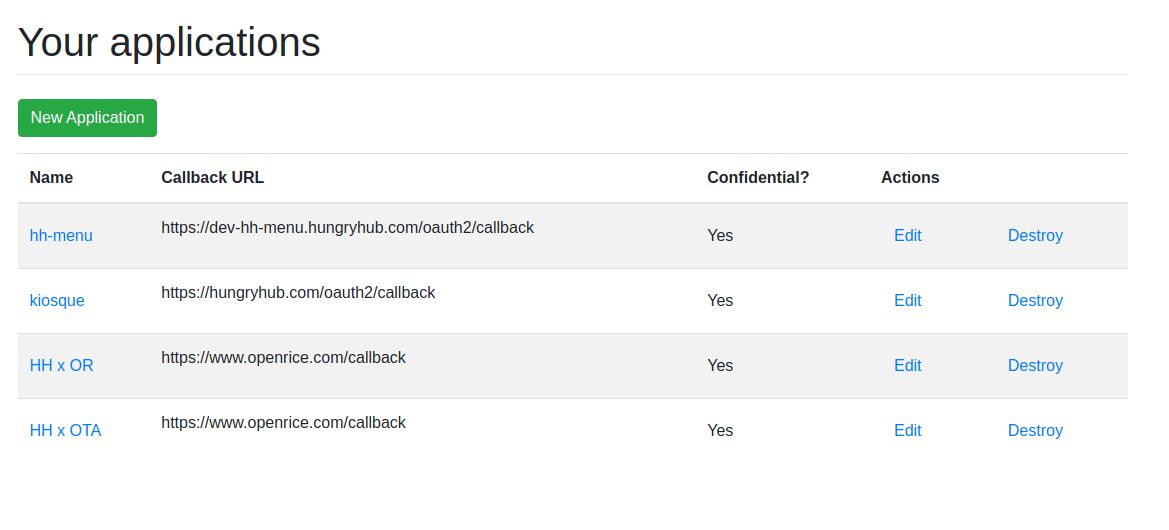This screenshot has width=1169, height=530.
Task: Click the Callback URL column header
Action: tap(212, 178)
